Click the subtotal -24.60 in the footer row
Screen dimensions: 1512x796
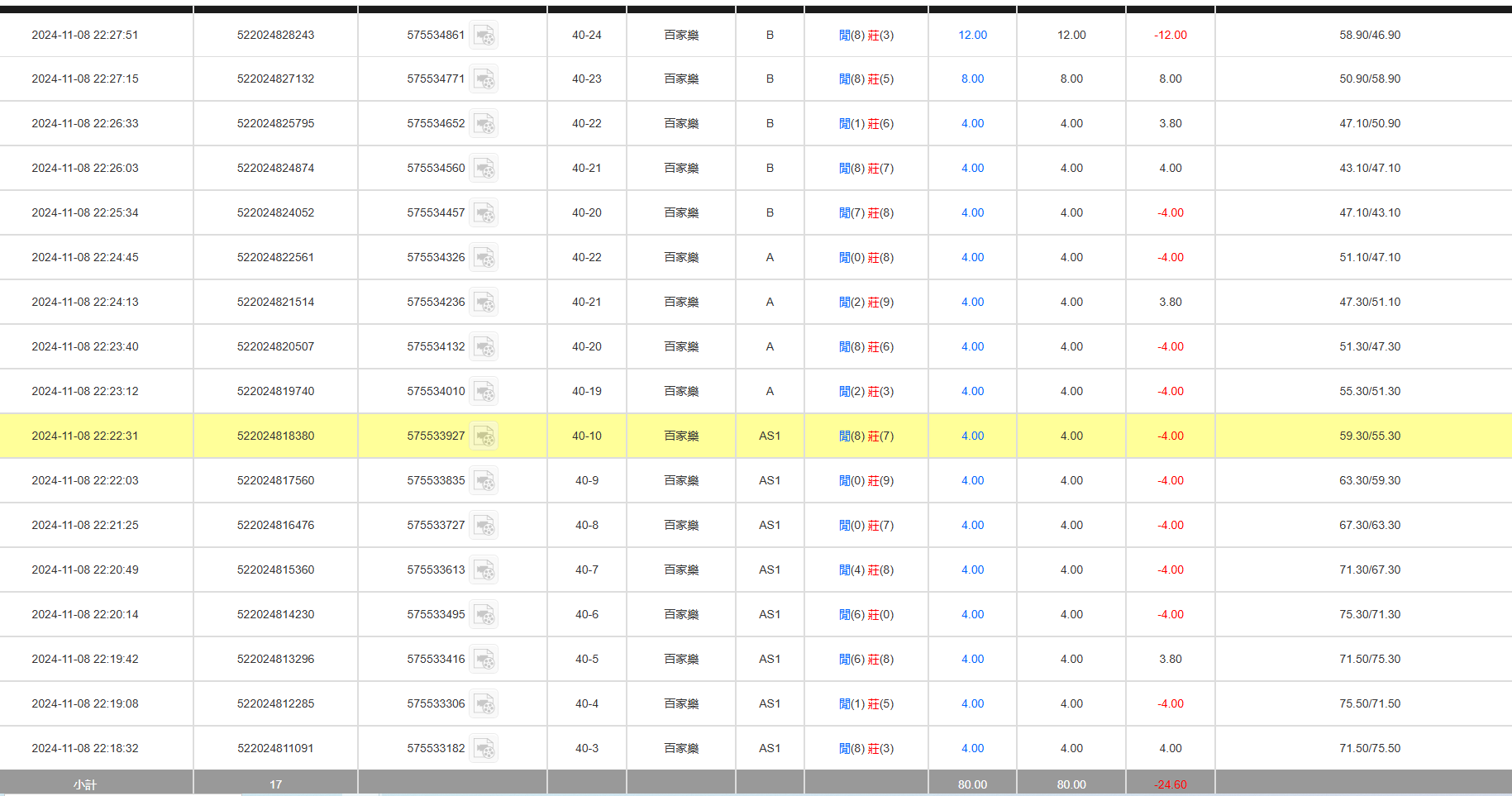[1170, 784]
